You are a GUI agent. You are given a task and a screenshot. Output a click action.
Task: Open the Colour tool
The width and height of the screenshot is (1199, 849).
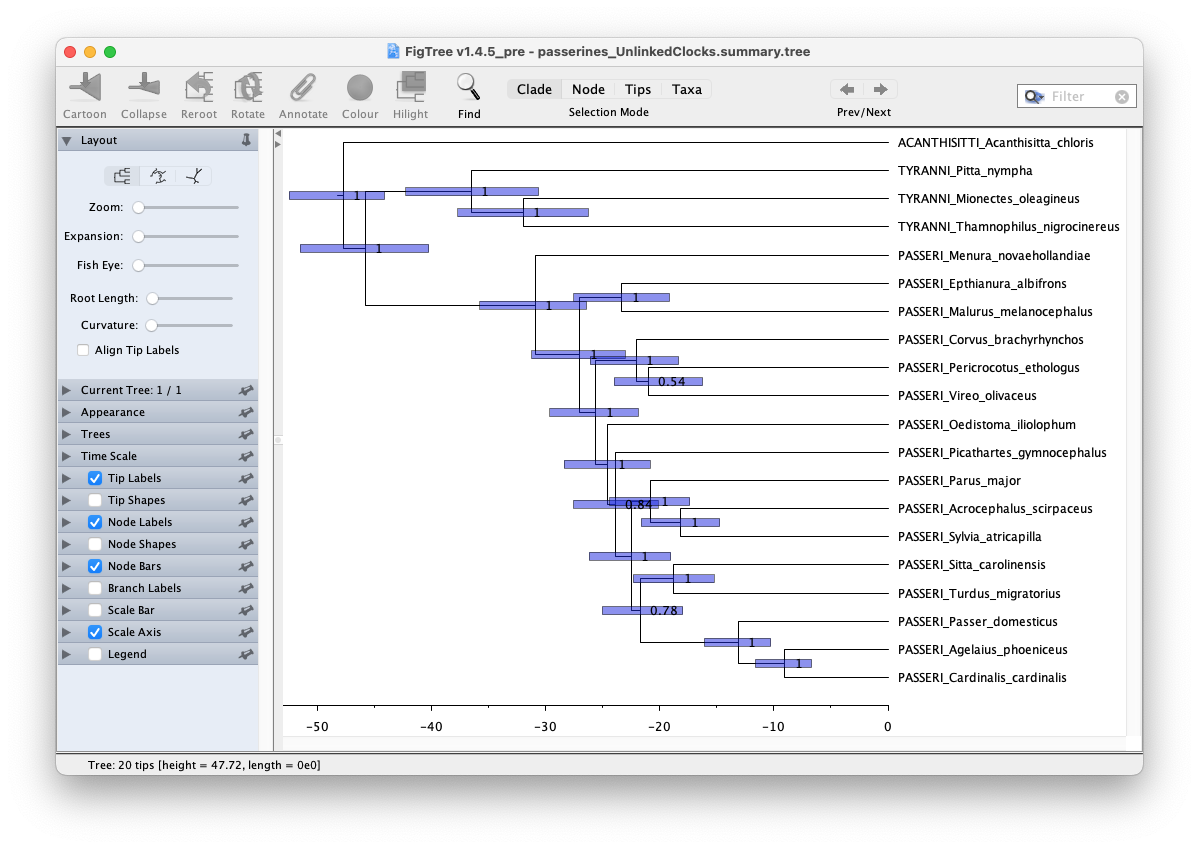tap(359, 87)
